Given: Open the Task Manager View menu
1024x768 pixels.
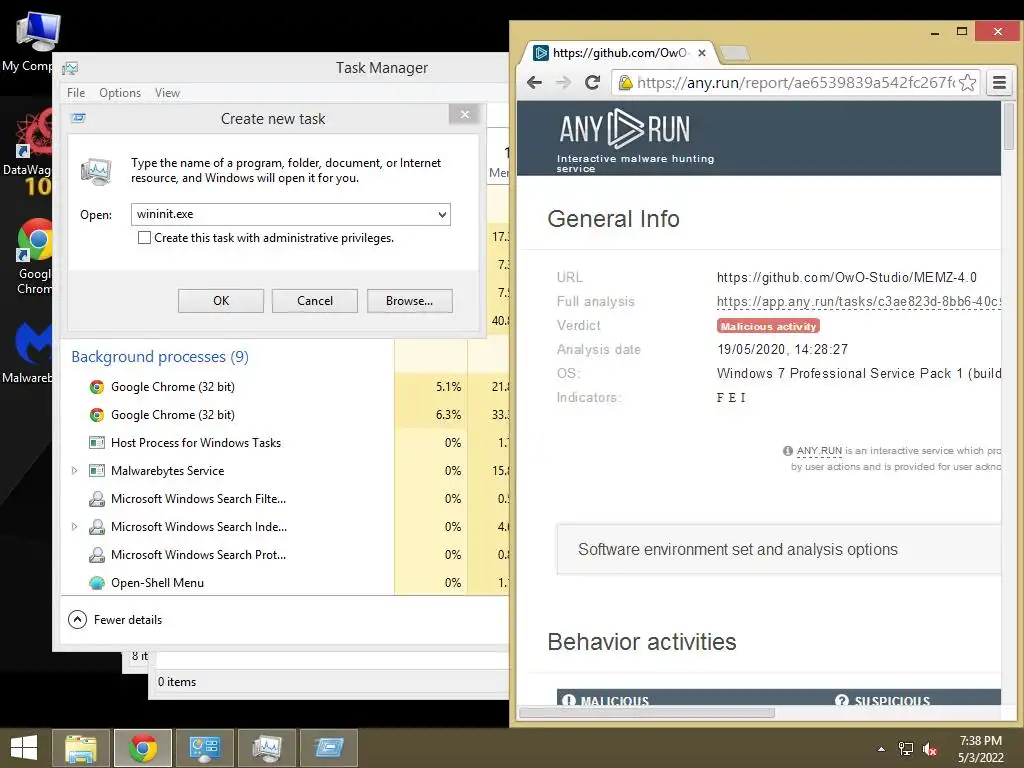Looking at the screenshot, I should [x=167, y=93].
